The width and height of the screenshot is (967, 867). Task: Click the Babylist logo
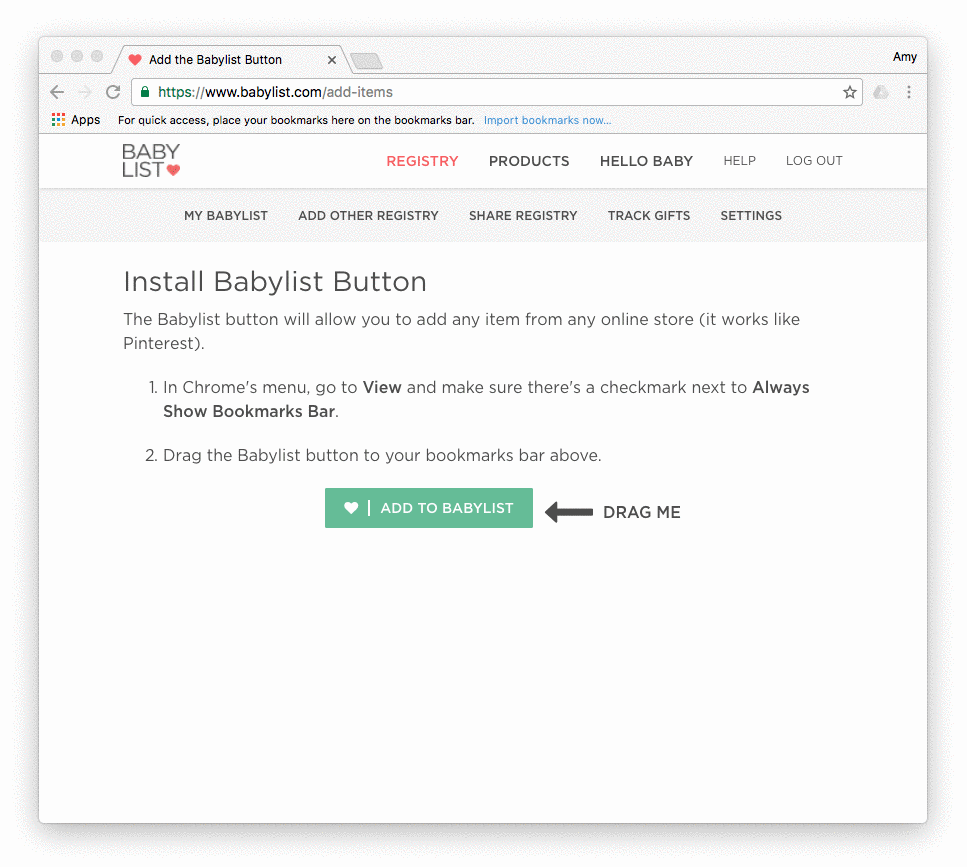[x=151, y=160]
